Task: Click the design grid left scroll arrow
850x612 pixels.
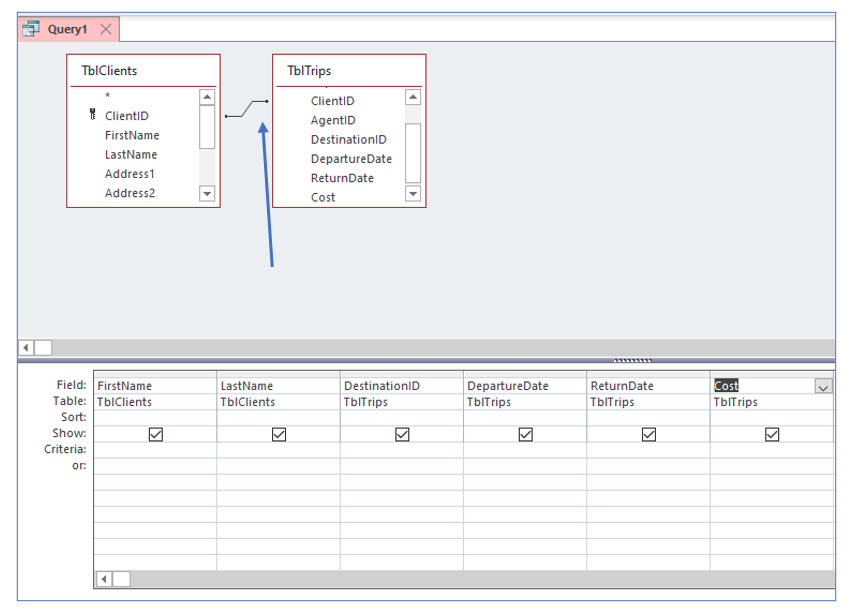Action: [x=104, y=579]
